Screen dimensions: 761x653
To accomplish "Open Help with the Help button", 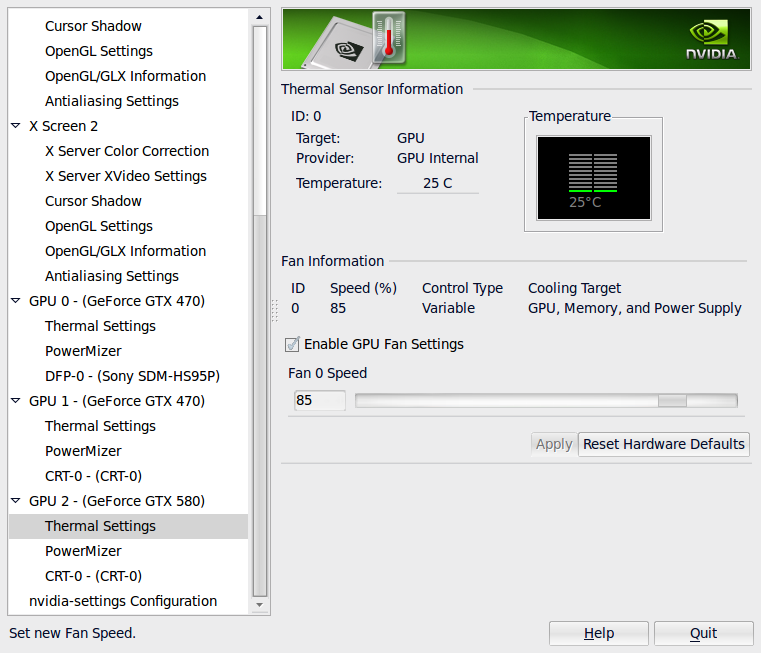I will pyautogui.click(x=598, y=633).
